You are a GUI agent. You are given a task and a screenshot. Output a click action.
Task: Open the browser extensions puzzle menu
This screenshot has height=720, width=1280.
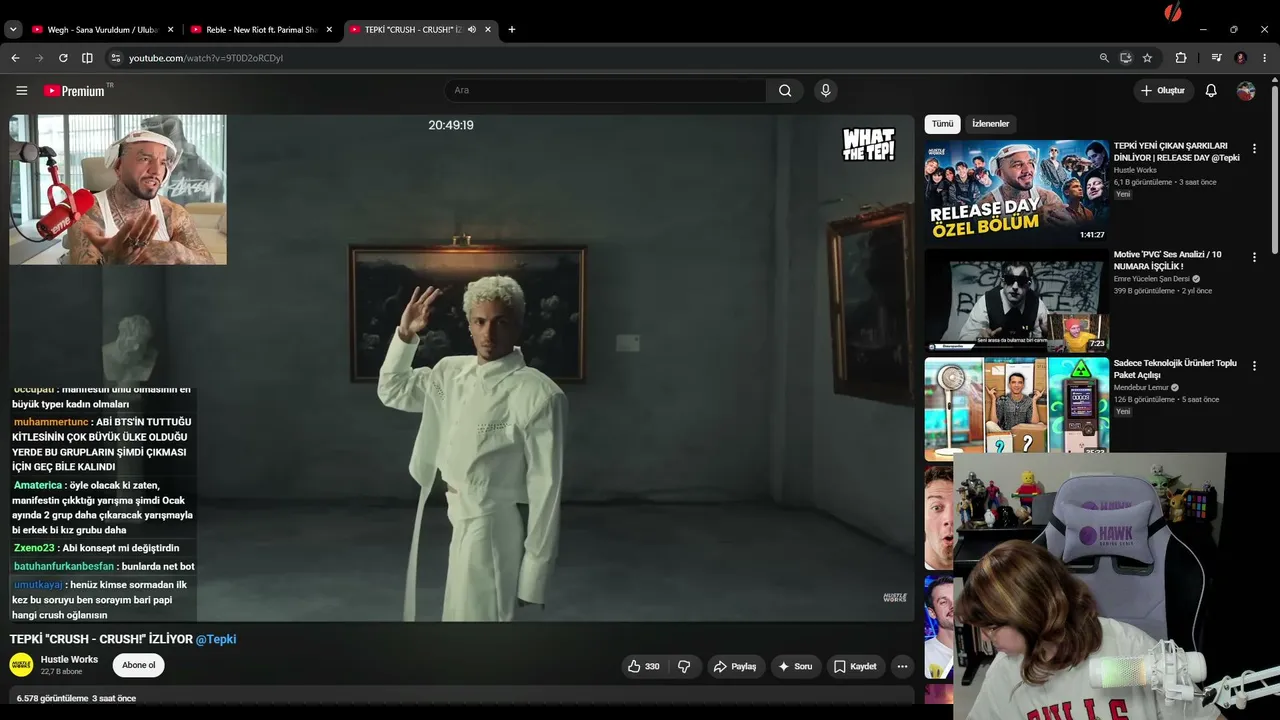(x=1180, y=58)
